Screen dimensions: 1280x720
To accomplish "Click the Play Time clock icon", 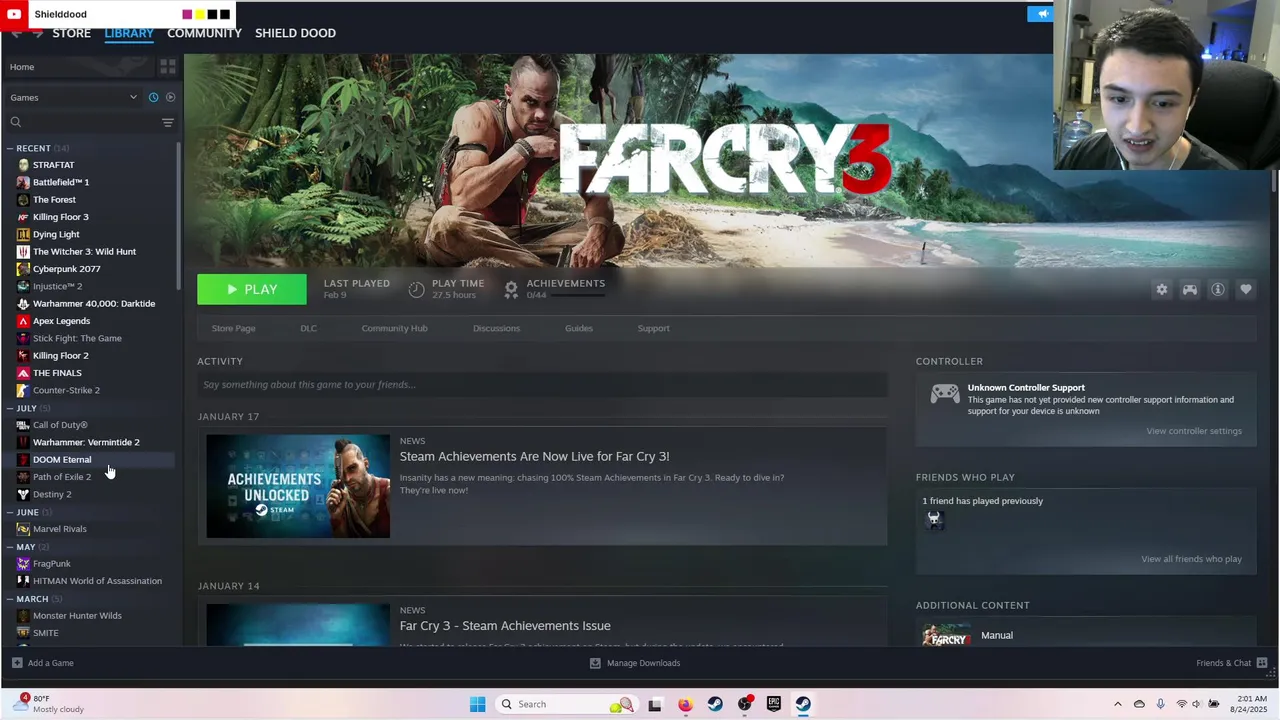I will pos(416,289).
